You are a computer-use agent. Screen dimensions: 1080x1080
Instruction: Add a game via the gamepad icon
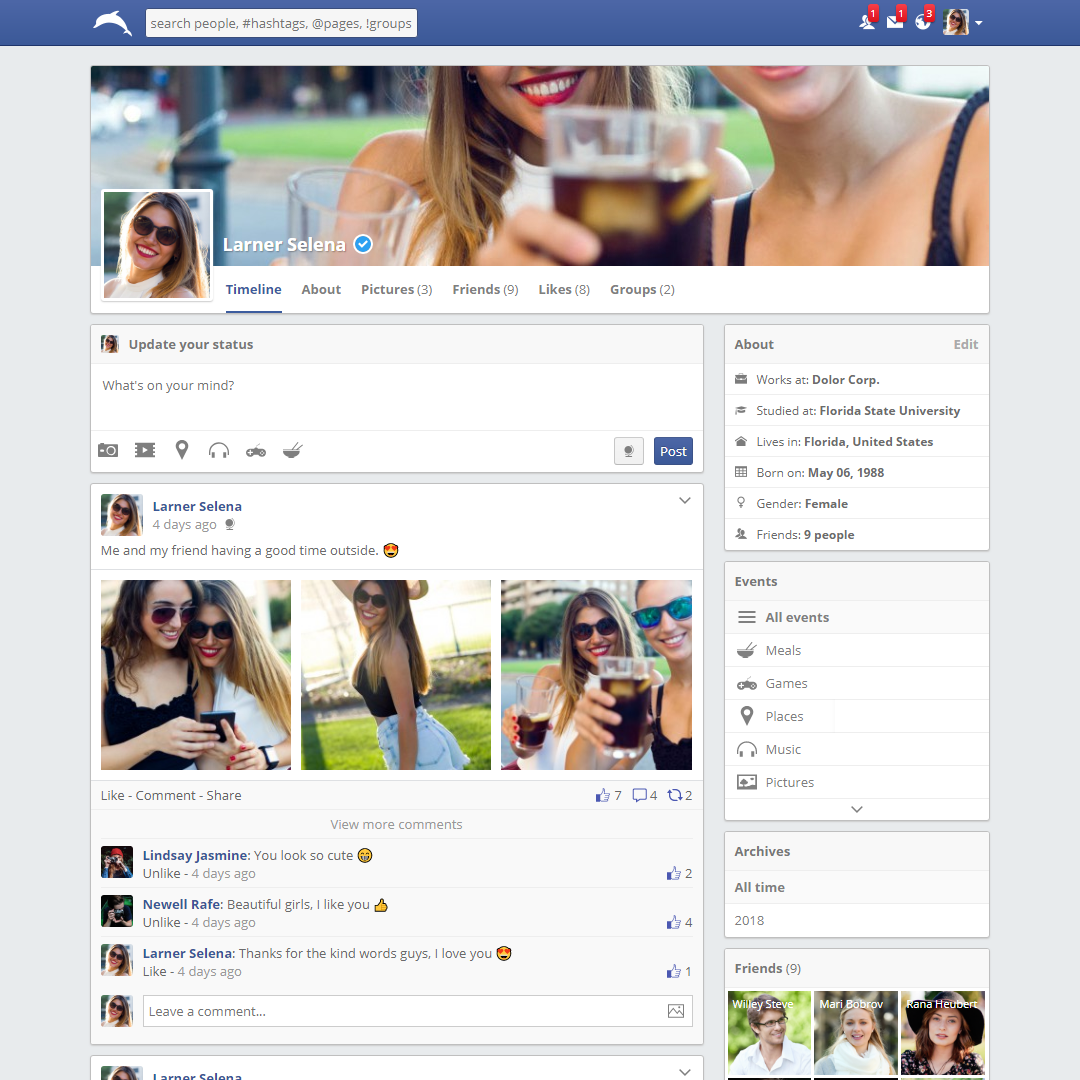(x=255, y=450)
